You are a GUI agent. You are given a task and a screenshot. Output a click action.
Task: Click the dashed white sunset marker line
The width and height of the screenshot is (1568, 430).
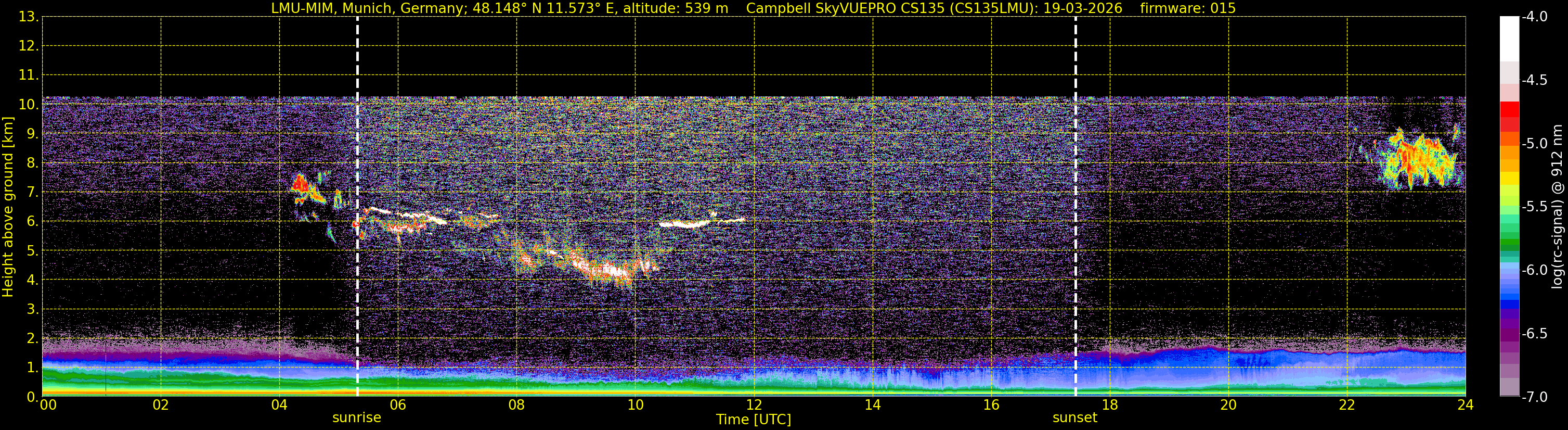pos(1075,207)
